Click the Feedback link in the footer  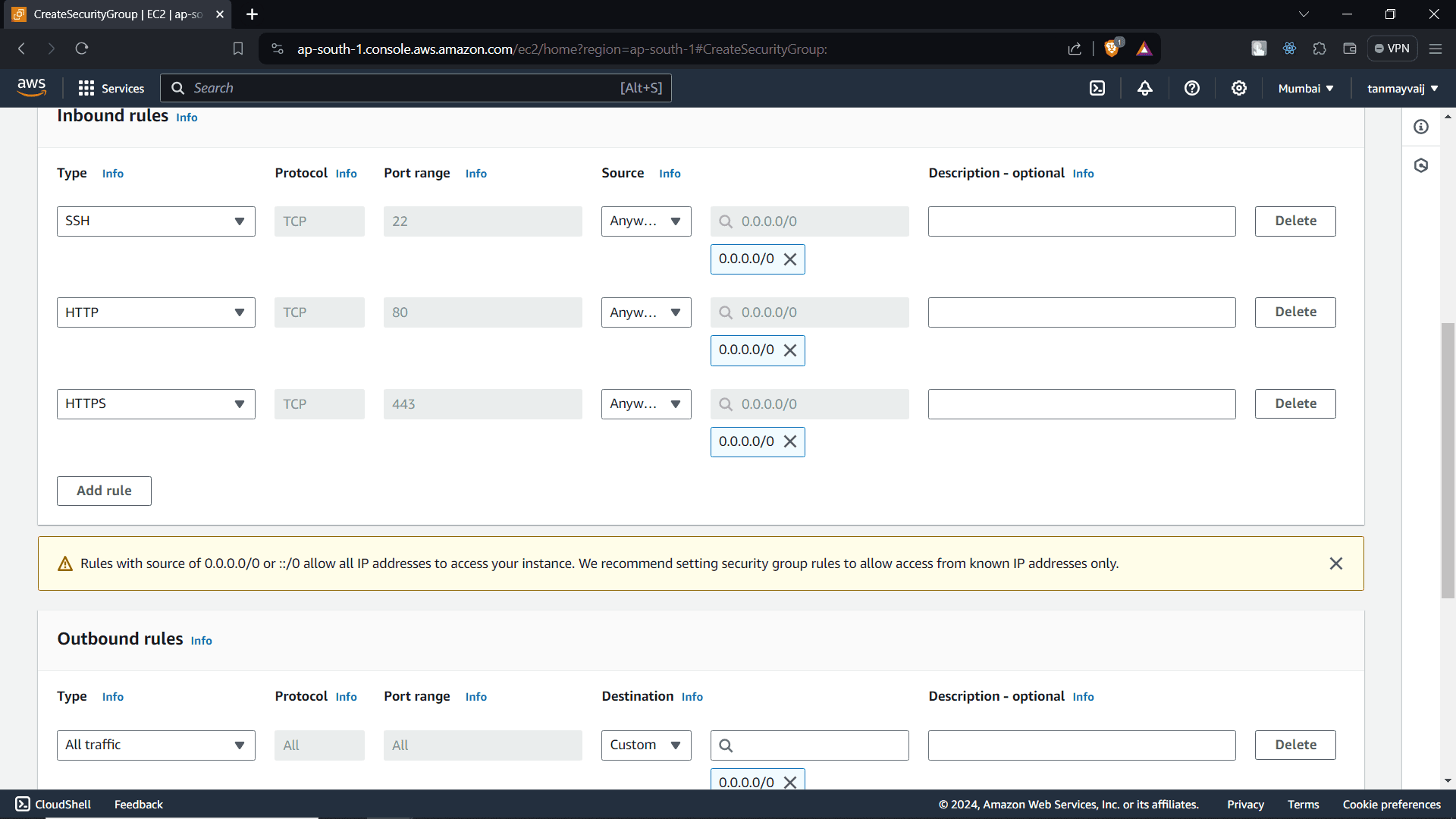[x=138, y=805]
